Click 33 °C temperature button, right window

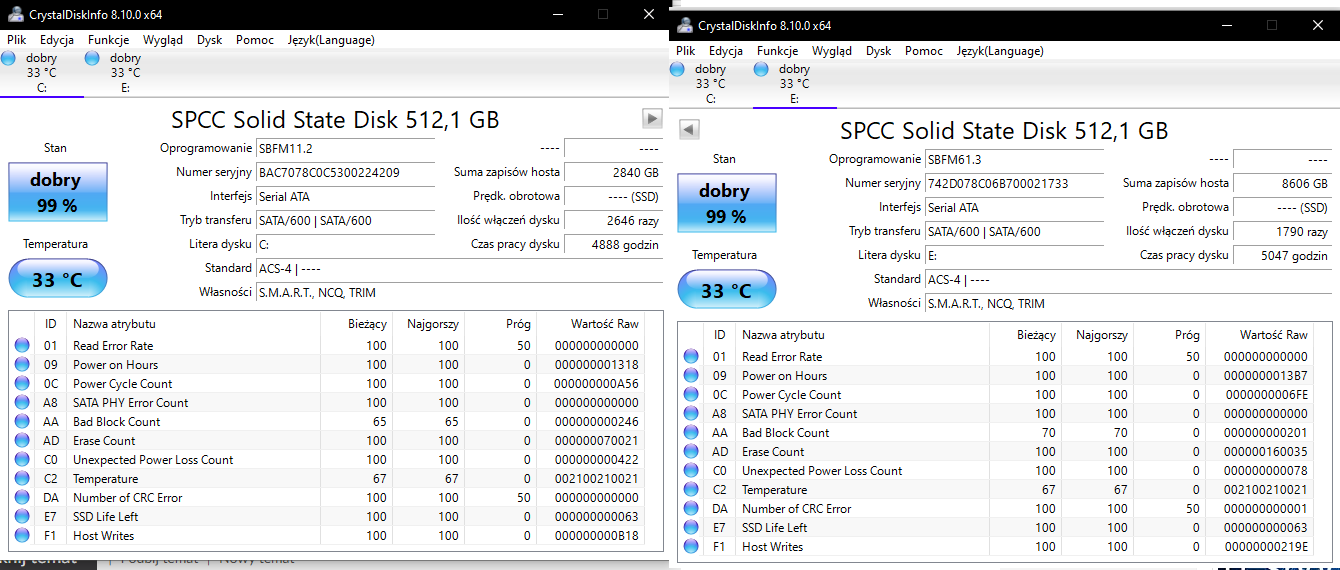[725, 290]
